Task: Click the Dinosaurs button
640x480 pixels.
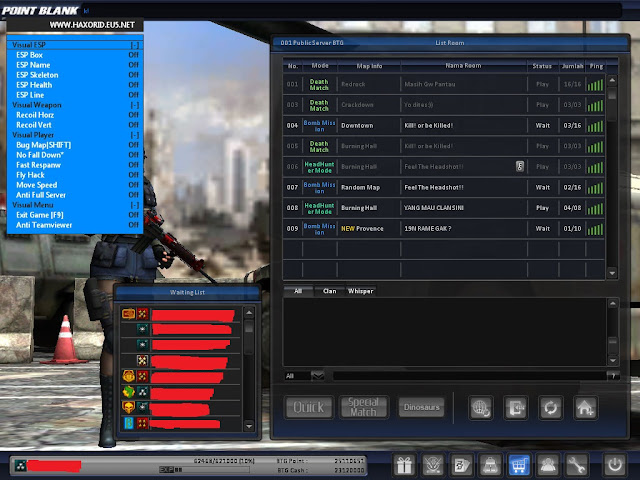Action: click(422, 407)
